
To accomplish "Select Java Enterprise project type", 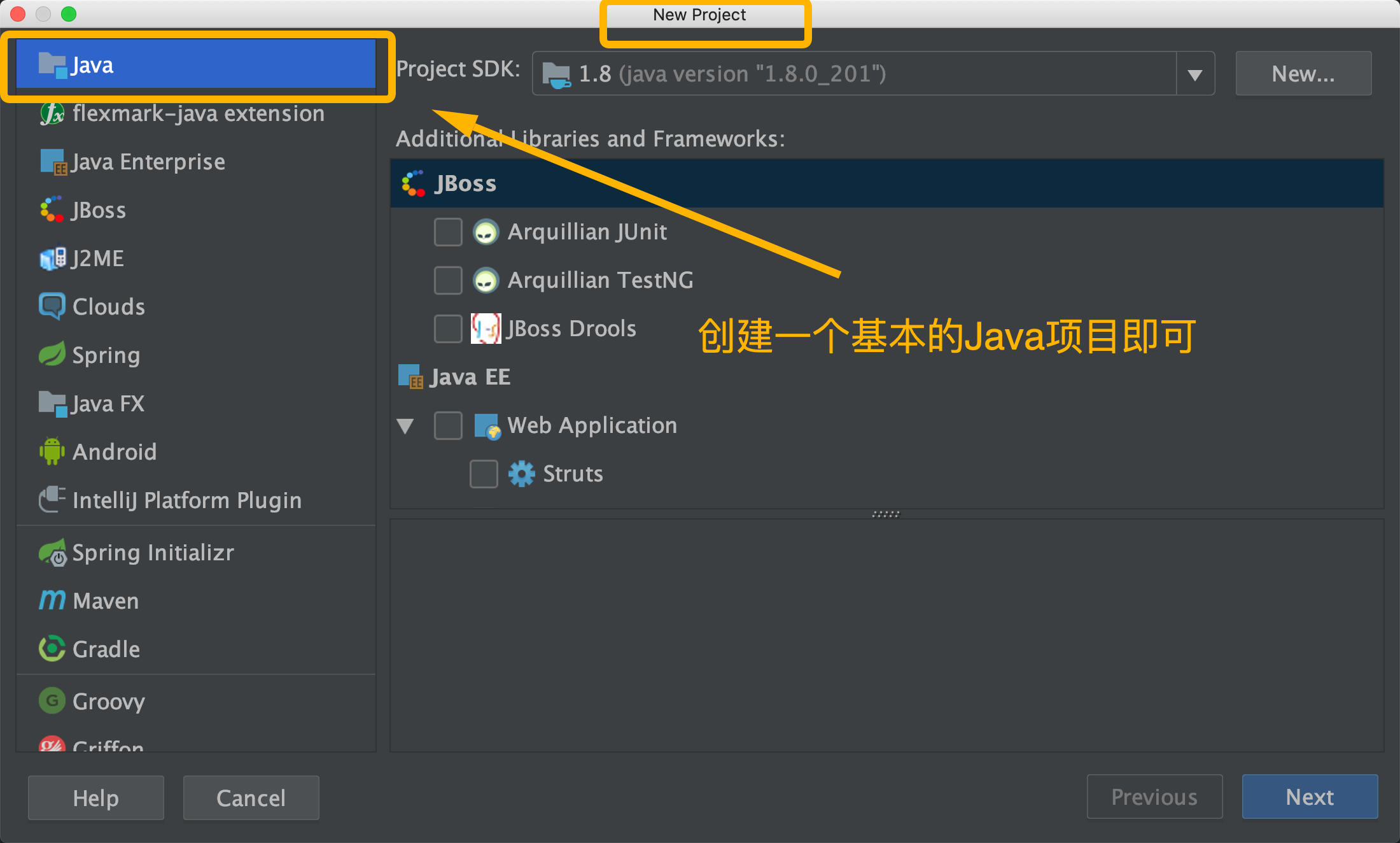I will pyautogui.click(x=148, y=162).
